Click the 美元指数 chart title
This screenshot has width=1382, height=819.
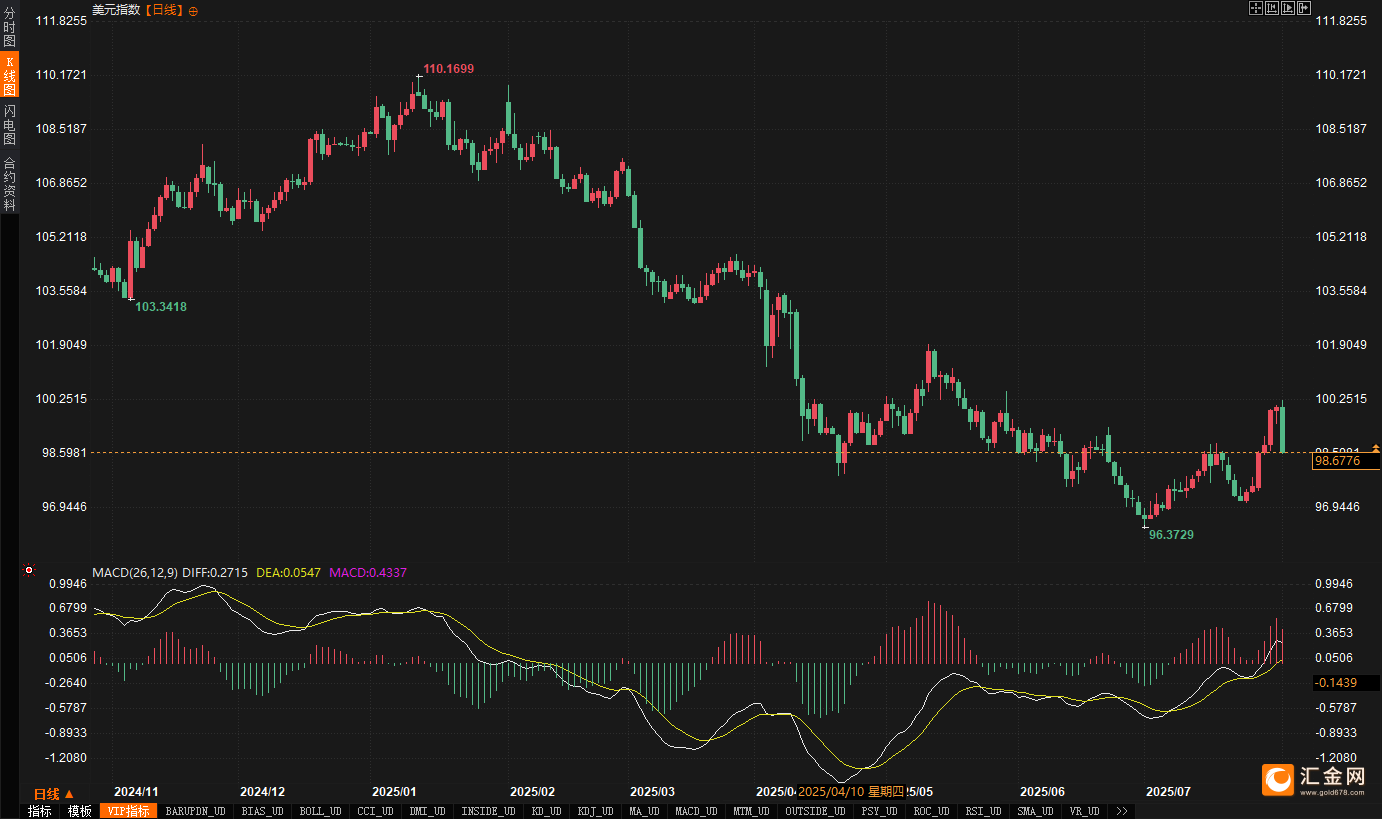[x=116, y=10]
